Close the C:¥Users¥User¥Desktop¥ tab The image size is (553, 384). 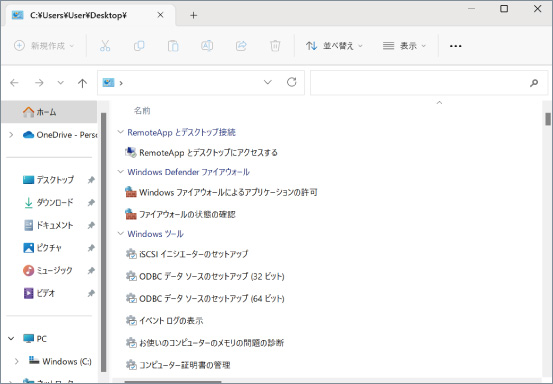click(160, 15)
